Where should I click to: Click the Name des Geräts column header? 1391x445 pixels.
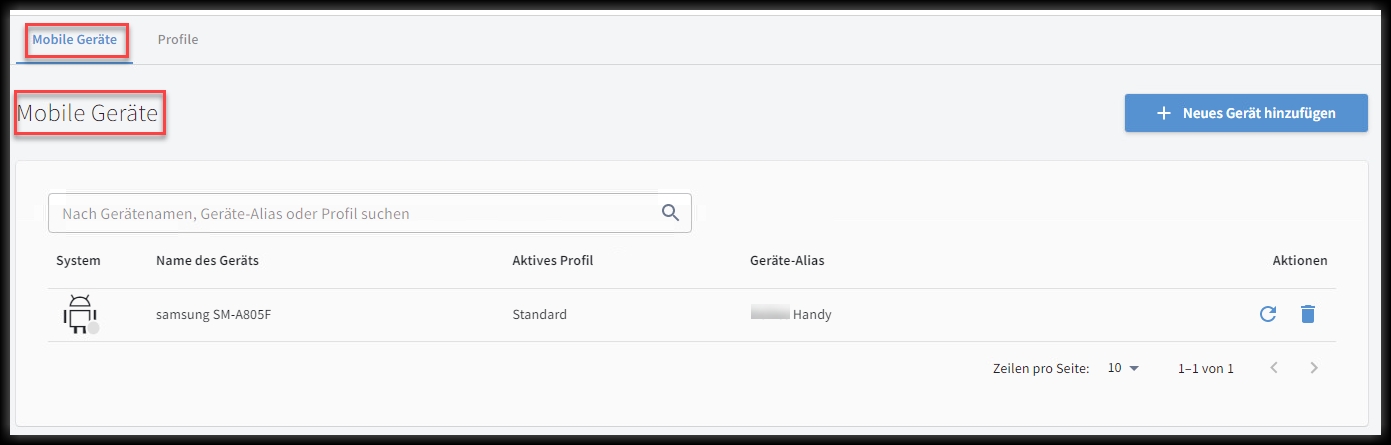coord(207,260)
